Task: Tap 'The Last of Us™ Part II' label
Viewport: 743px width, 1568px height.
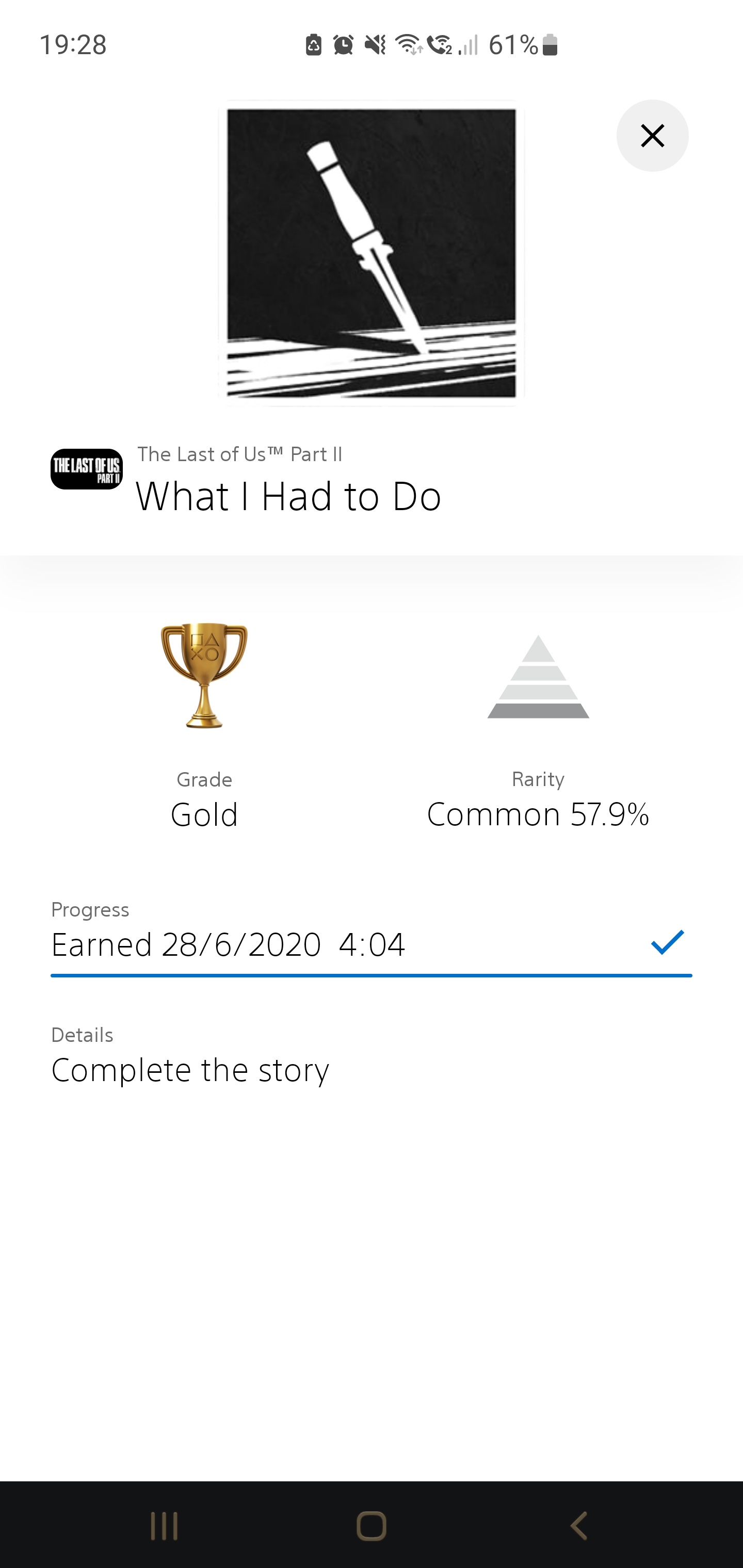Action: pyautogui.click(x=240, y=454)
